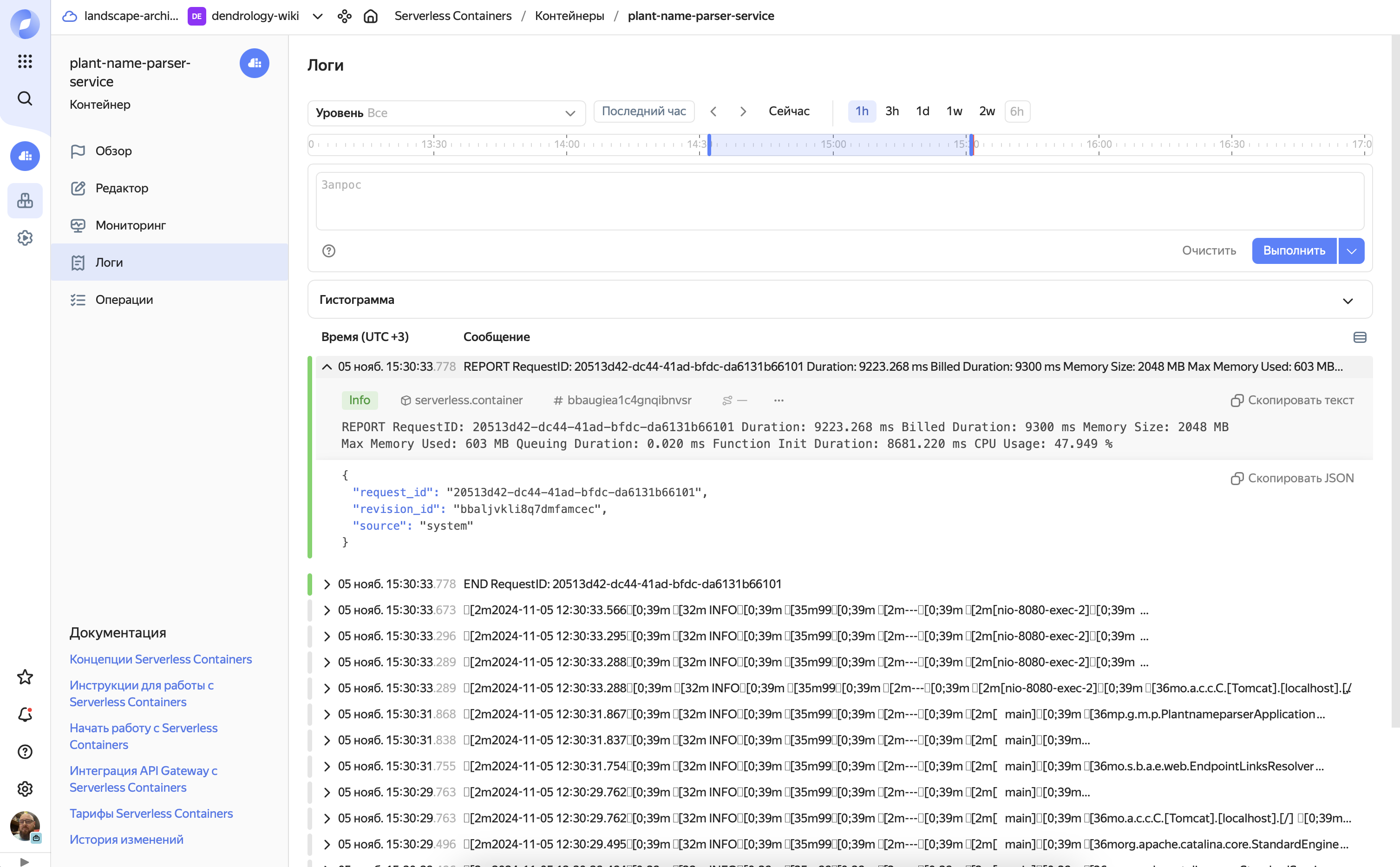This screenshot has height=867, width=1400.
Task: Expand the 15:30:31.755 log entry
Action: pyautogui.click(x=327, y=767)
